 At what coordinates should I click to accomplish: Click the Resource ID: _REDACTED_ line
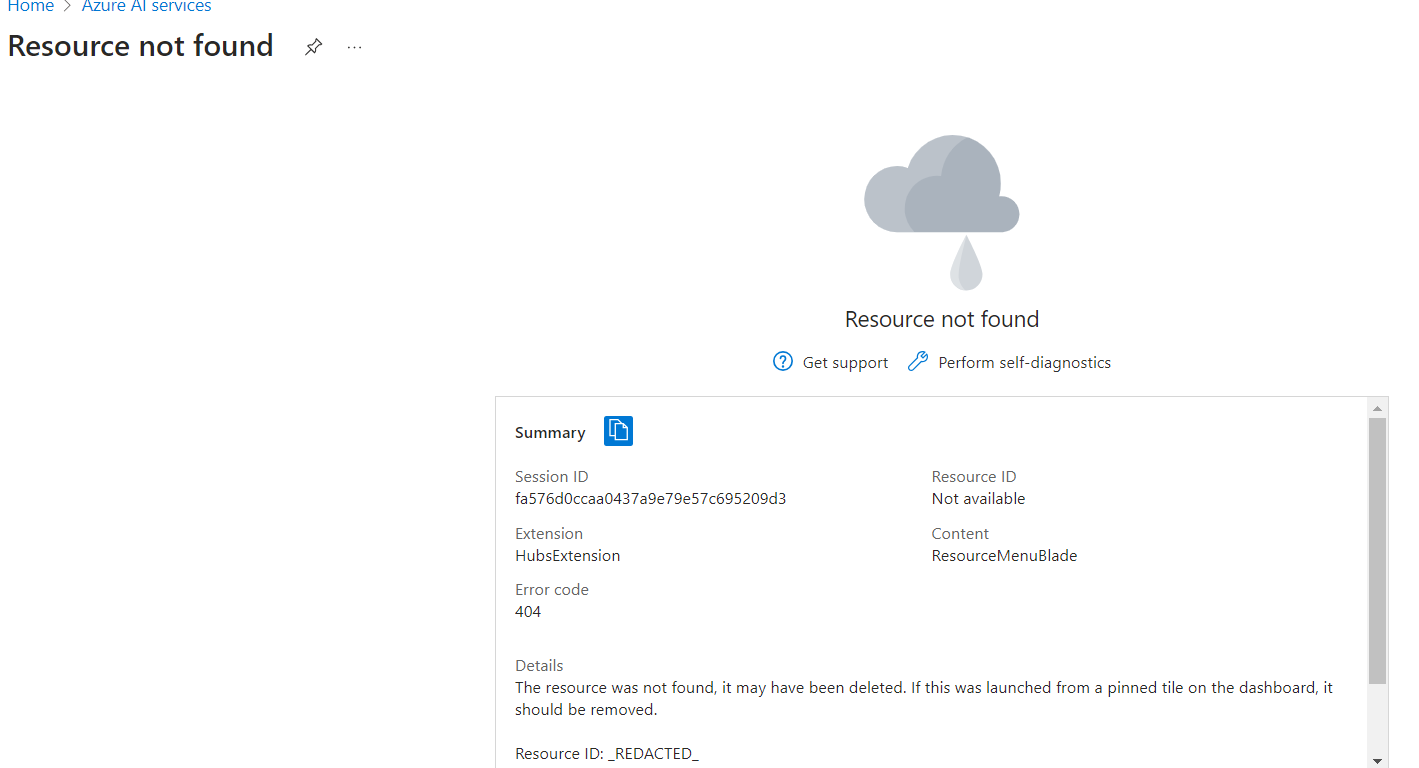click(x=607, y=753)
